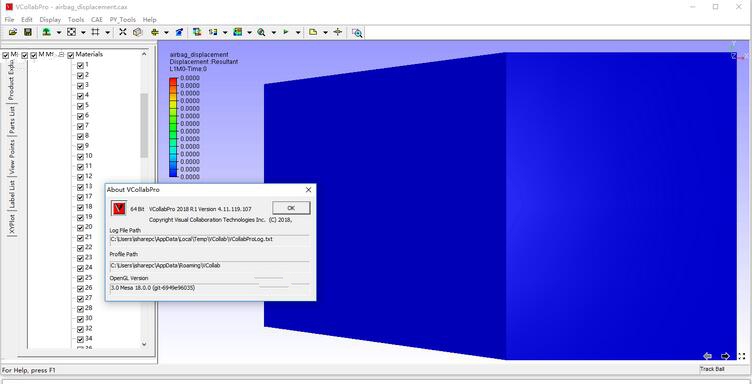Open dropdown beside the contour plot icon

[249, 33]
